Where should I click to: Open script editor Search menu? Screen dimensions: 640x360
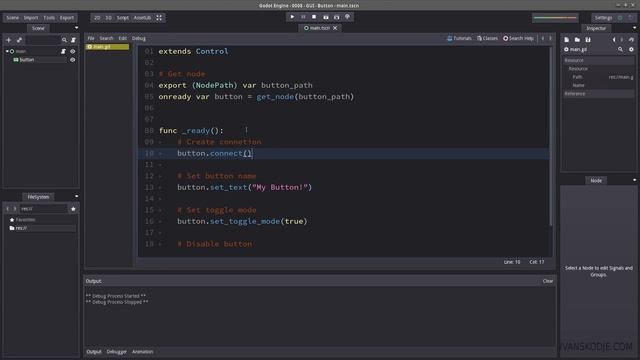(106, 38)
